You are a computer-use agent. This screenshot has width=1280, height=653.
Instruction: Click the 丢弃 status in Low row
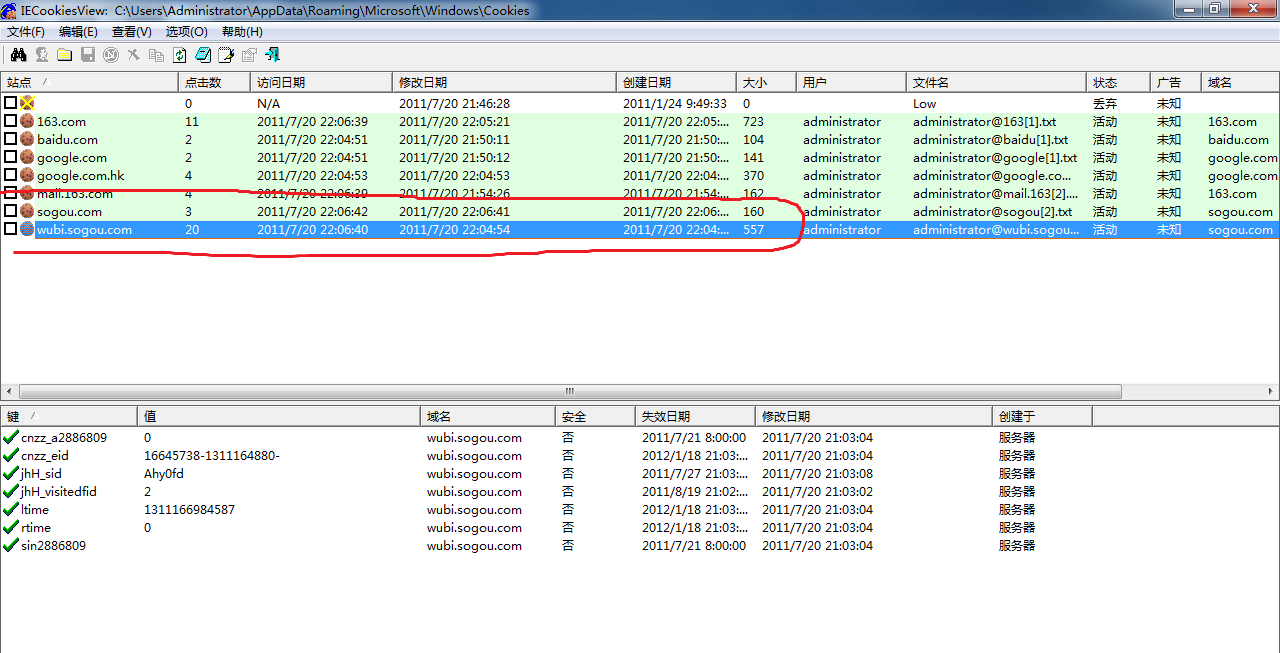click(1105, 104)
